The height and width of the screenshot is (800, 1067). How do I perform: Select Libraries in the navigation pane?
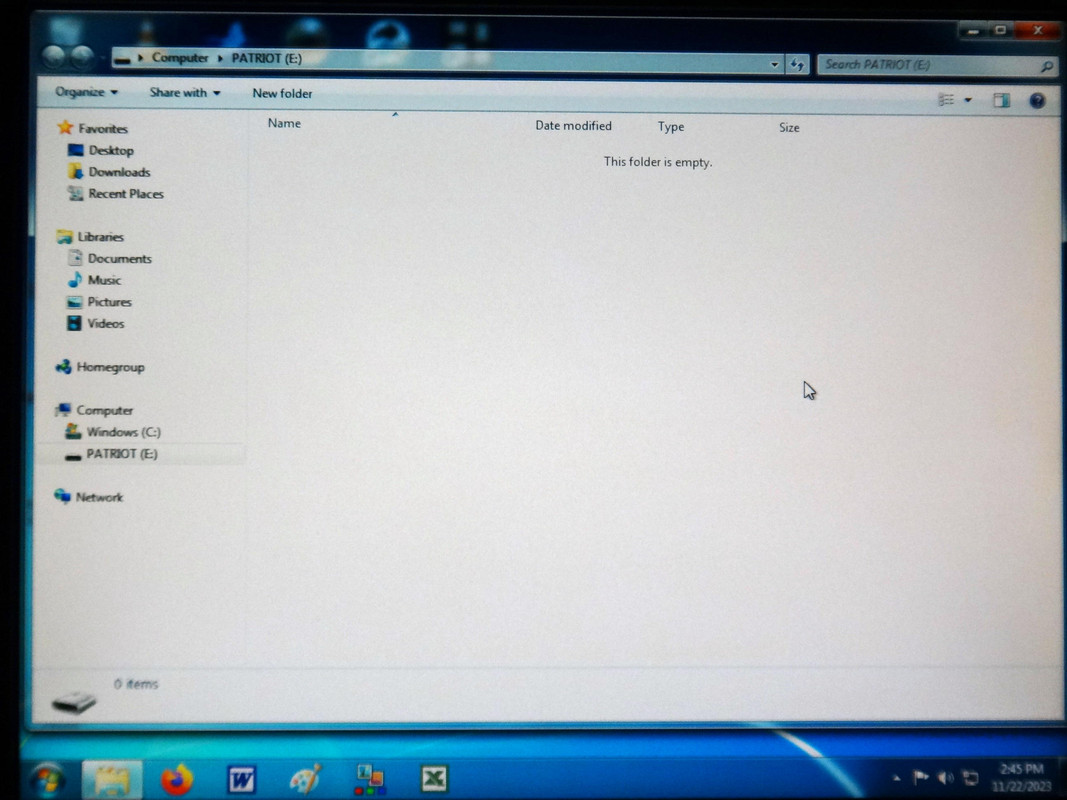[101, 237]
